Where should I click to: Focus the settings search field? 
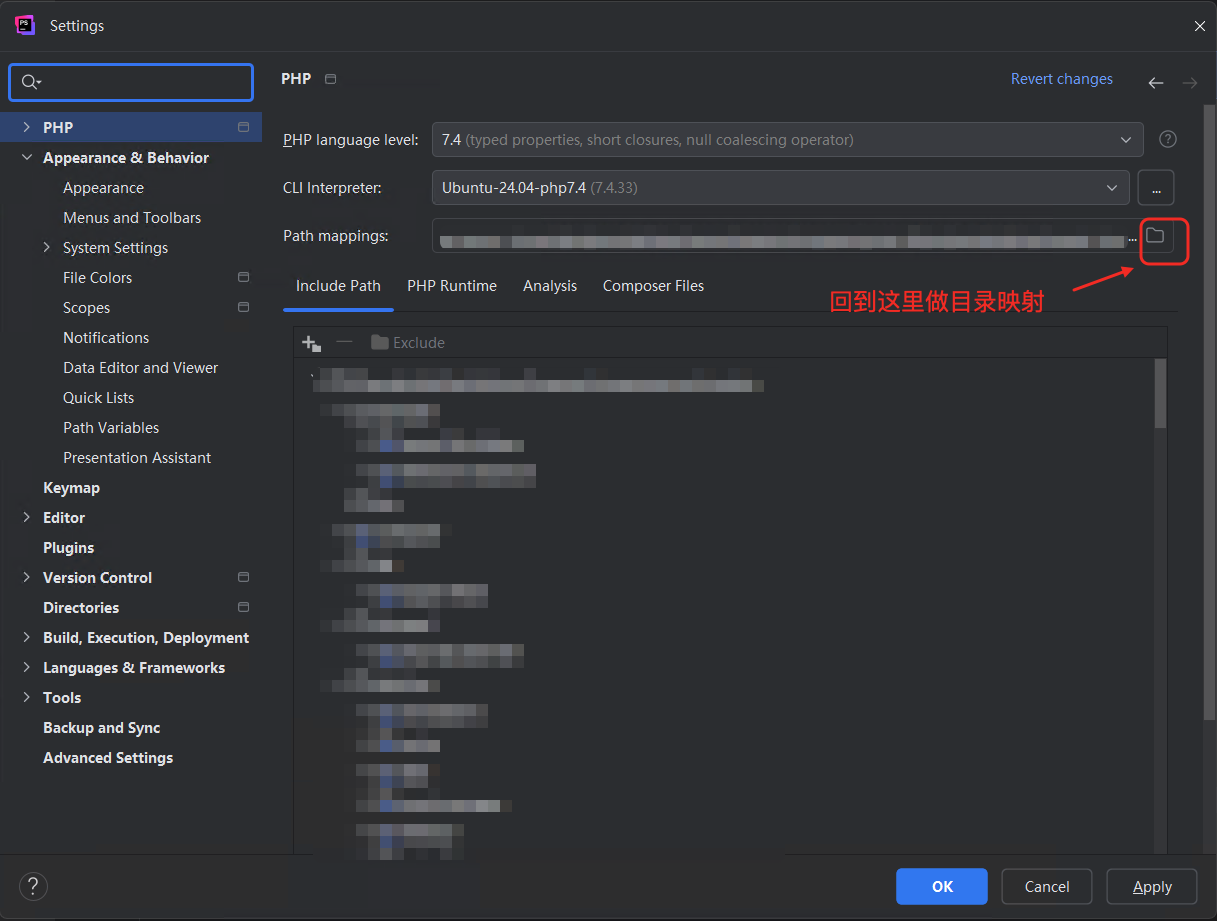(x=131, y=82)
